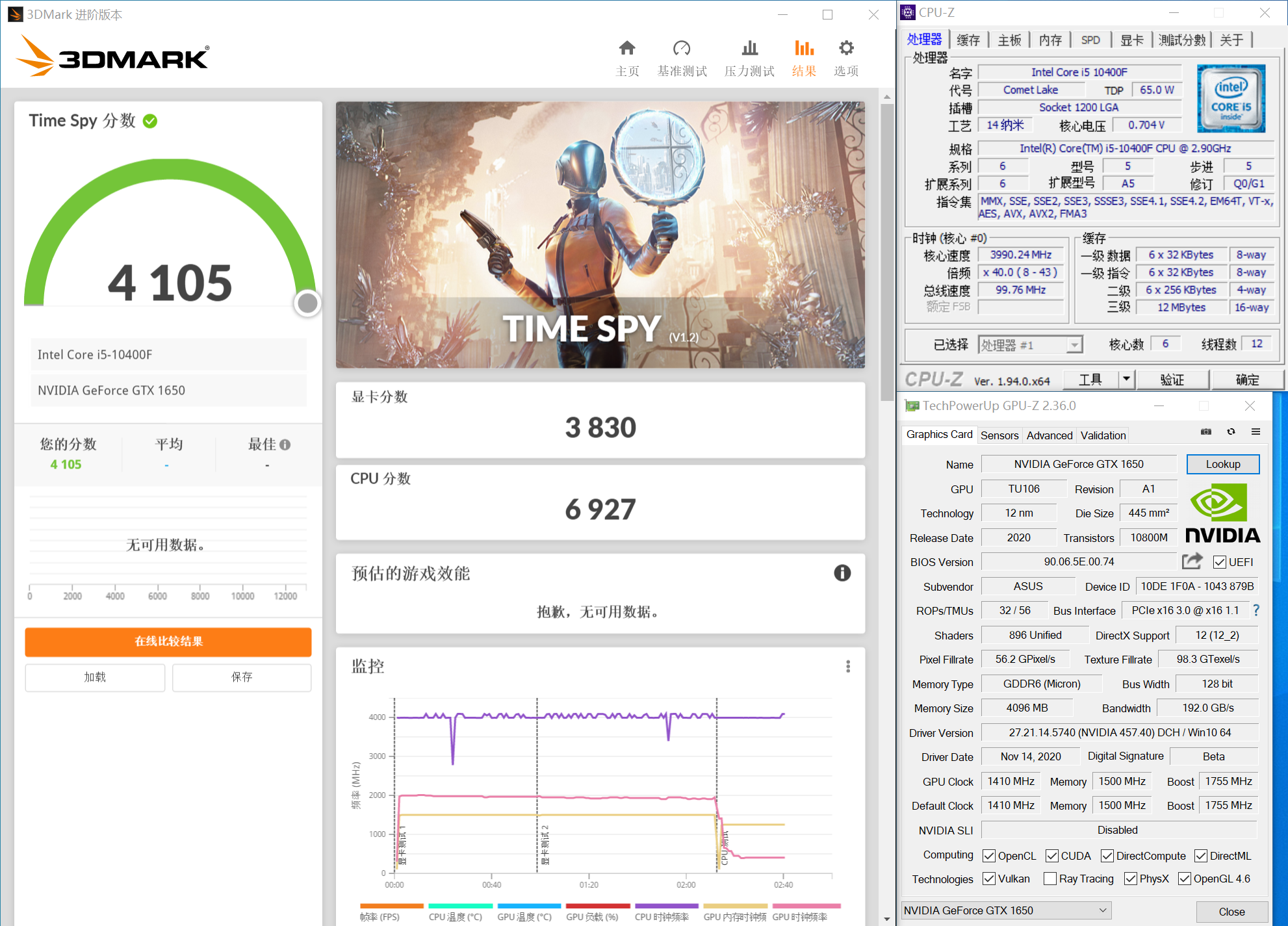Image resolution: width=1288 pixels, height=926 pixels.
Task: Toggle the Ray Tracing checkbox
Action: [x=1050, y=879]
